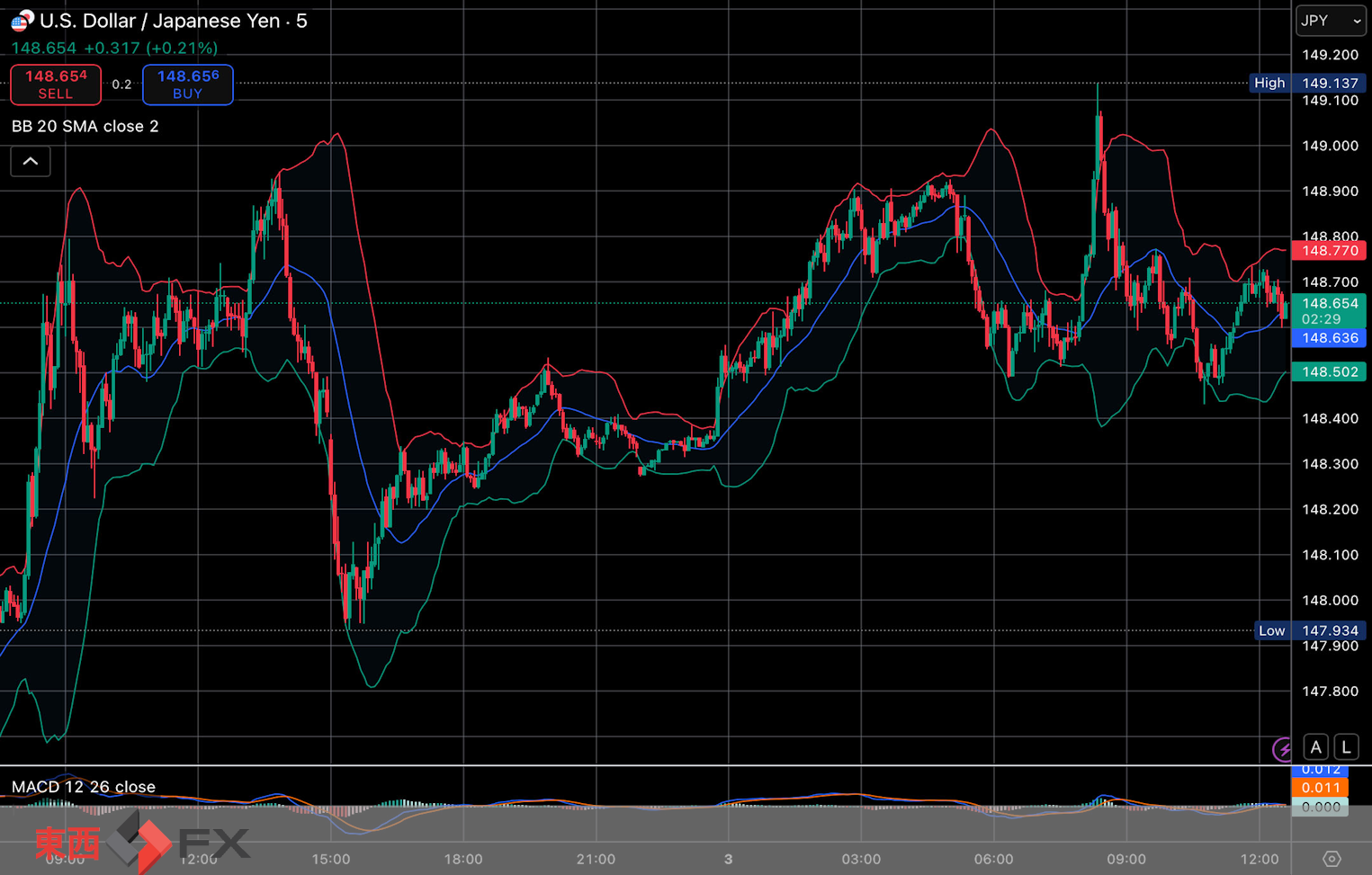Viewport: 1372px width, 875px height.
Task: Click the red 148.770 upper band label
Action: 1329,251
